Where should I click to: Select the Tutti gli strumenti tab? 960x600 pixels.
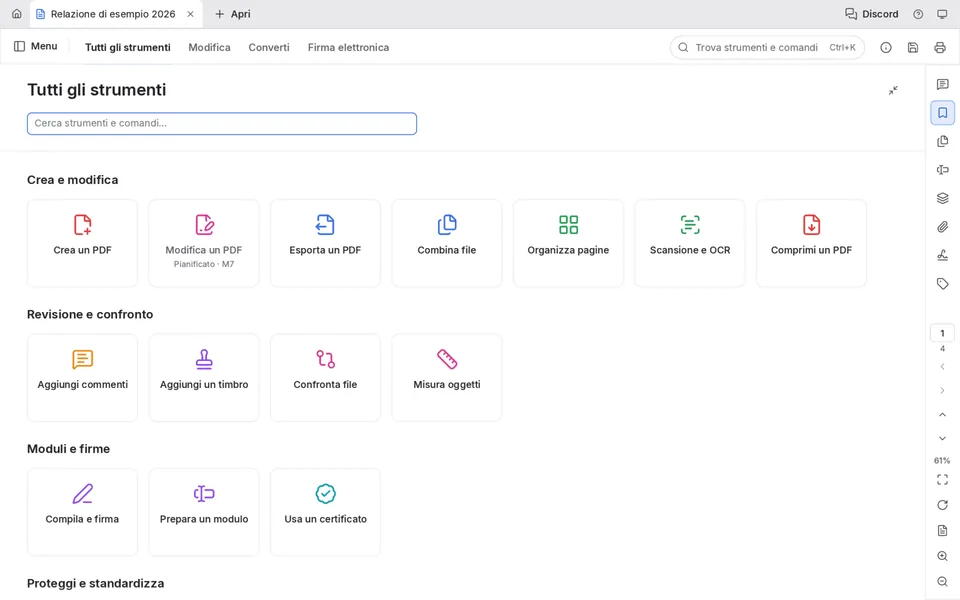127,47
